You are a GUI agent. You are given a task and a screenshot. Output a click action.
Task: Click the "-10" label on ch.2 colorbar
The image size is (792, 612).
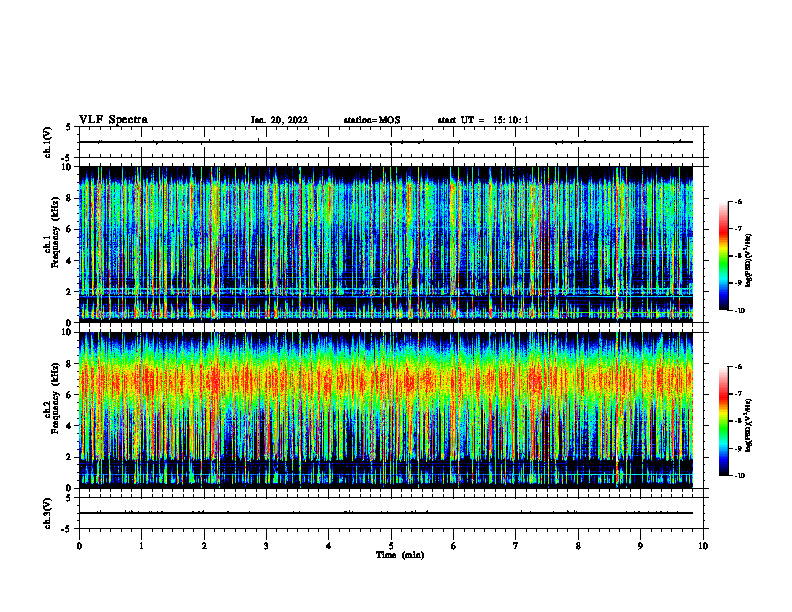(x=738, y=476)
